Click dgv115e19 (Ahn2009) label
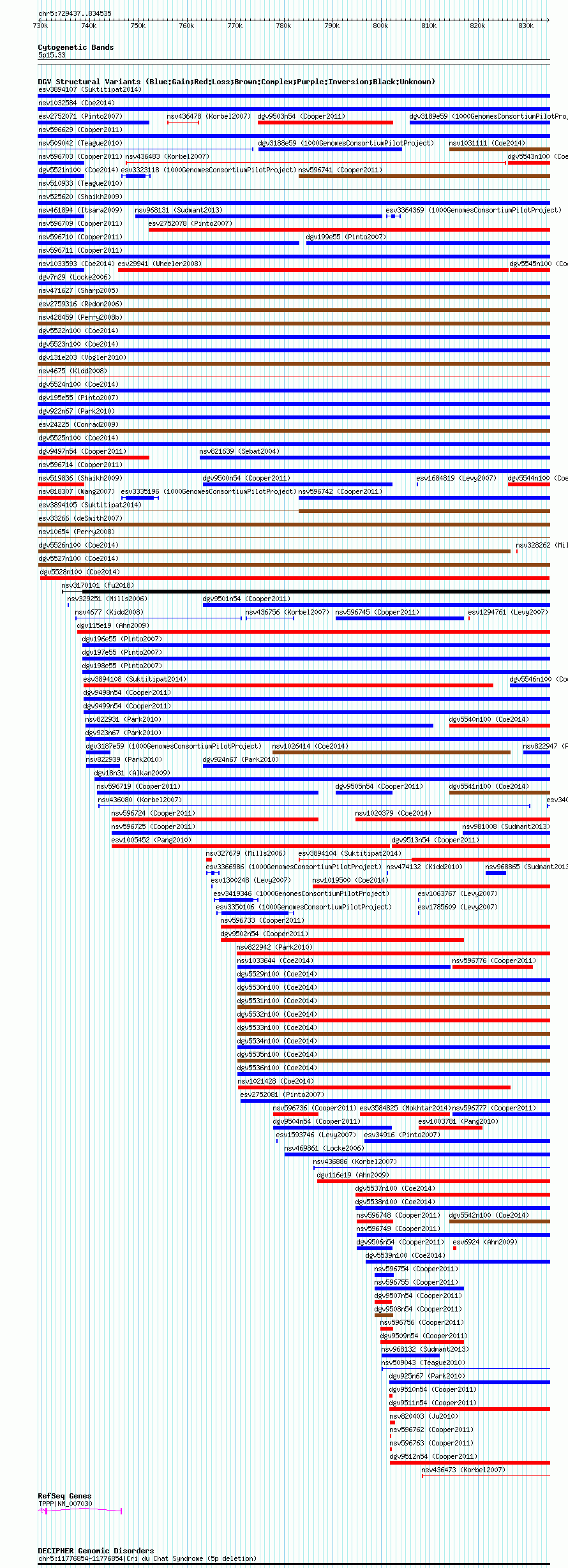 click(x=113, y=625)
